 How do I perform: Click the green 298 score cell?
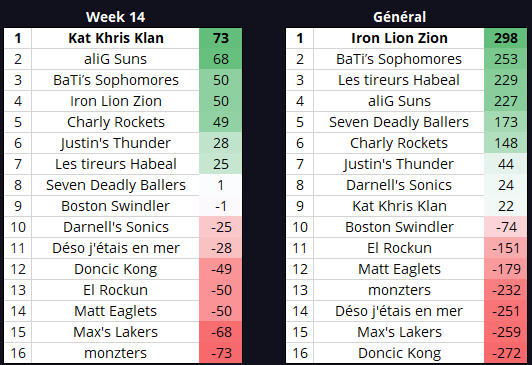(506, 38)
